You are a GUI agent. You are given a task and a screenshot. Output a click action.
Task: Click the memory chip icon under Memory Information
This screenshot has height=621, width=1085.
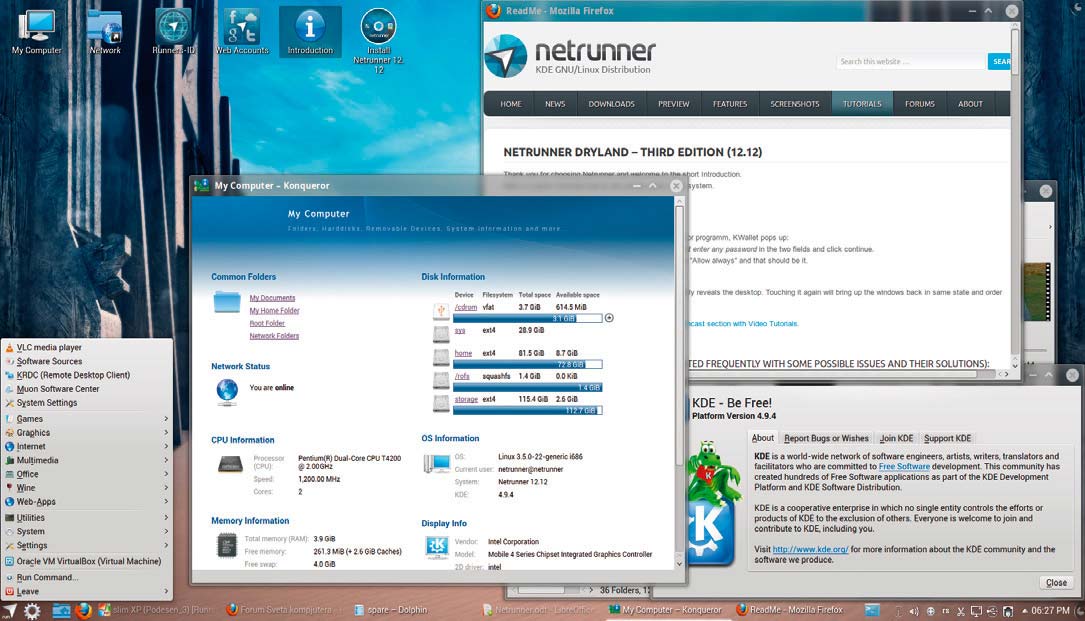227,546
